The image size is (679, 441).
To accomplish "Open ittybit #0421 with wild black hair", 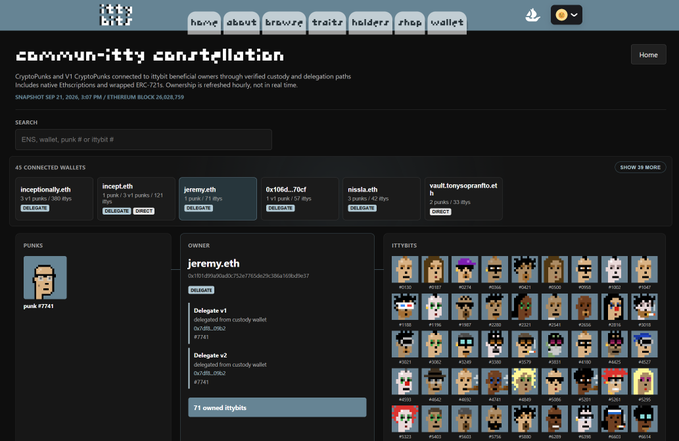I will [x=524, y=269].
